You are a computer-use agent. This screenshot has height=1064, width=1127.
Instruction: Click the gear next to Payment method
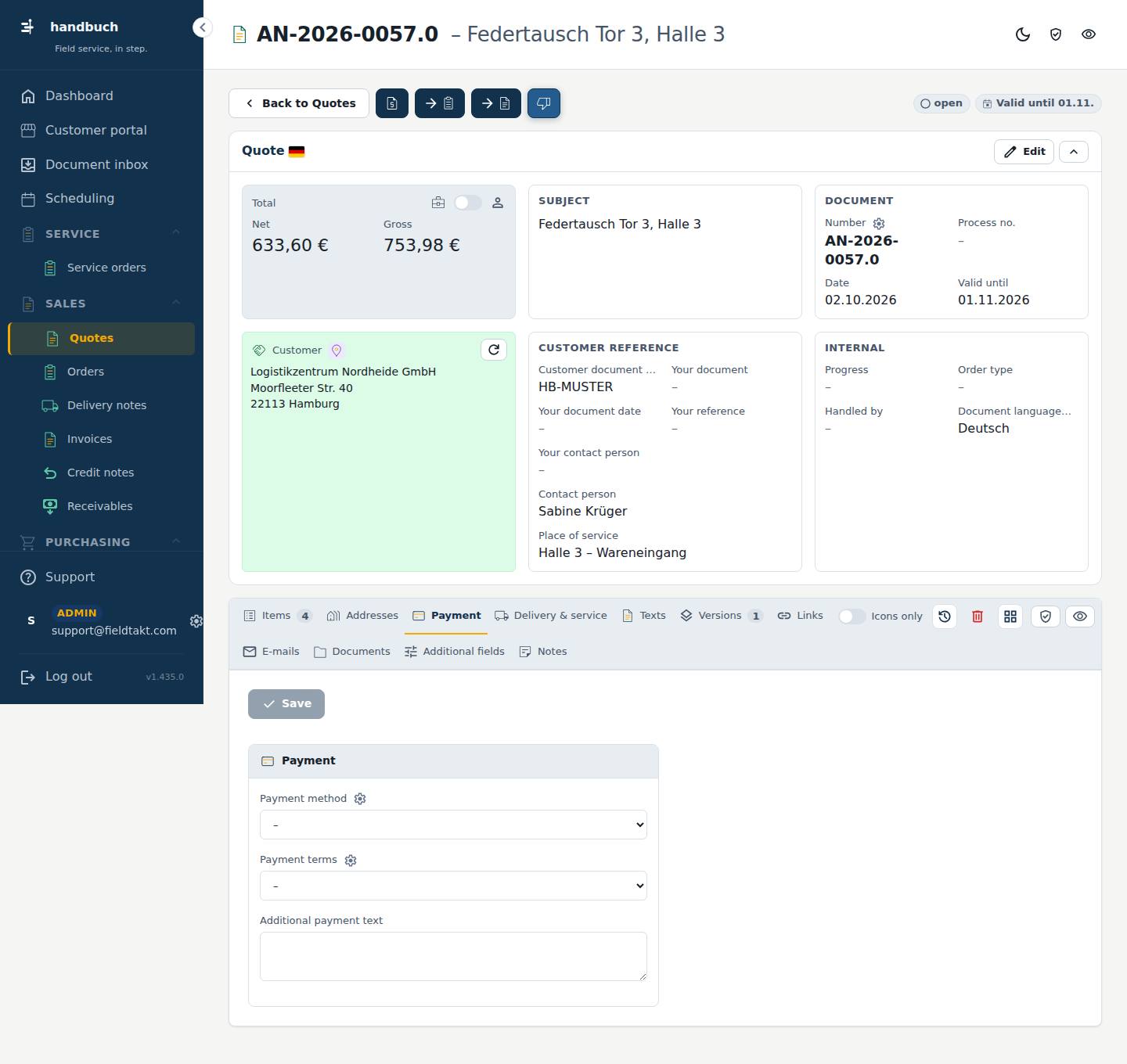[360, 799]
